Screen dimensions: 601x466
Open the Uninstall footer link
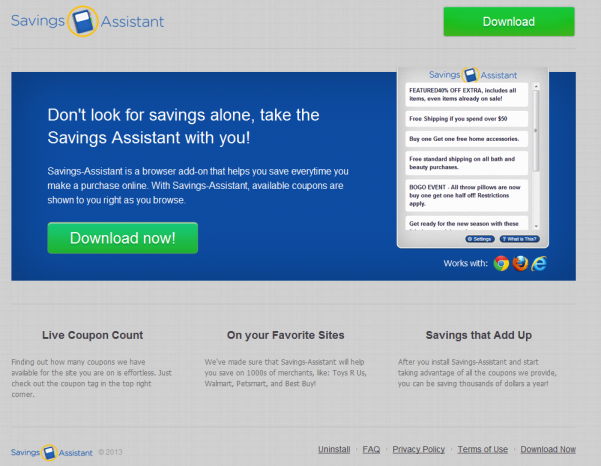coord(334,449)
